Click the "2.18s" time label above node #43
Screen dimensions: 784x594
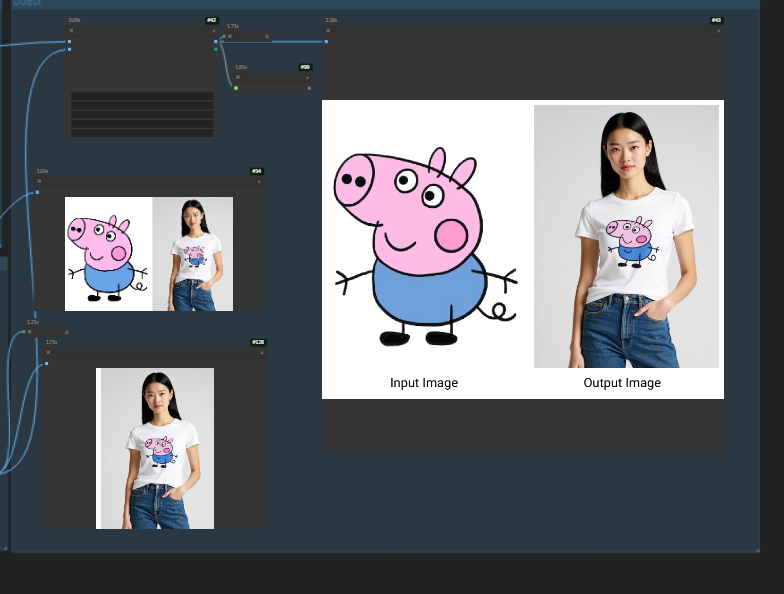(x=331, y=20)
